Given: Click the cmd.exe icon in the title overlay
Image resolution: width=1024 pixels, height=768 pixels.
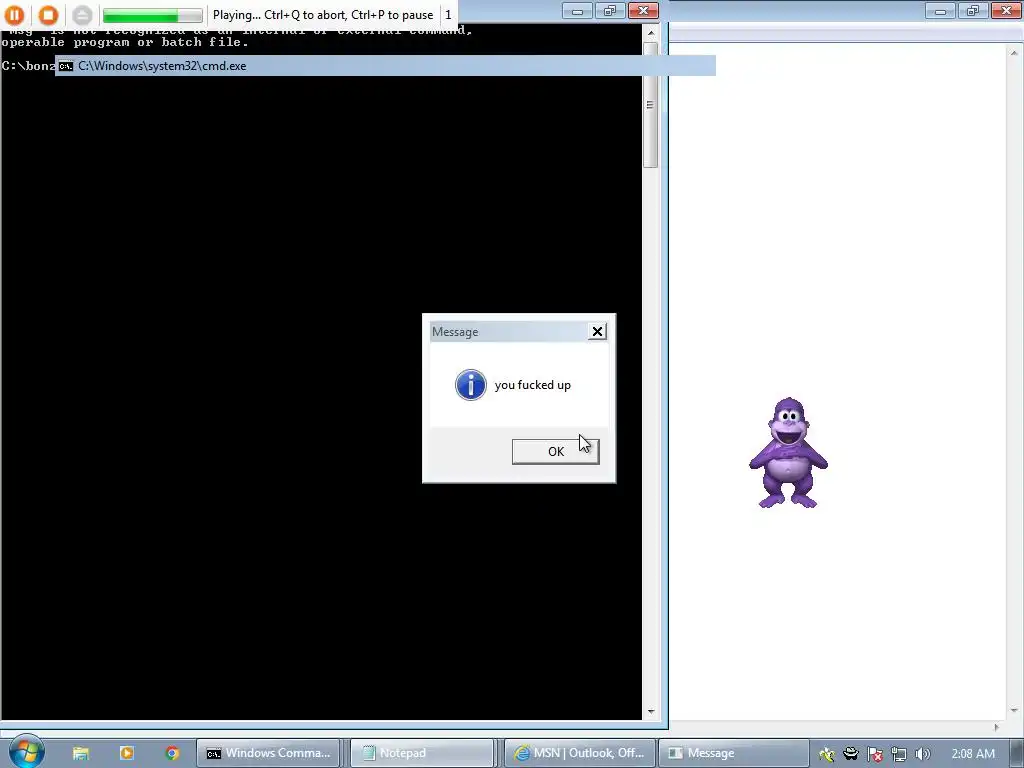Looking at the screenshot, I should [x=66, y=66].
